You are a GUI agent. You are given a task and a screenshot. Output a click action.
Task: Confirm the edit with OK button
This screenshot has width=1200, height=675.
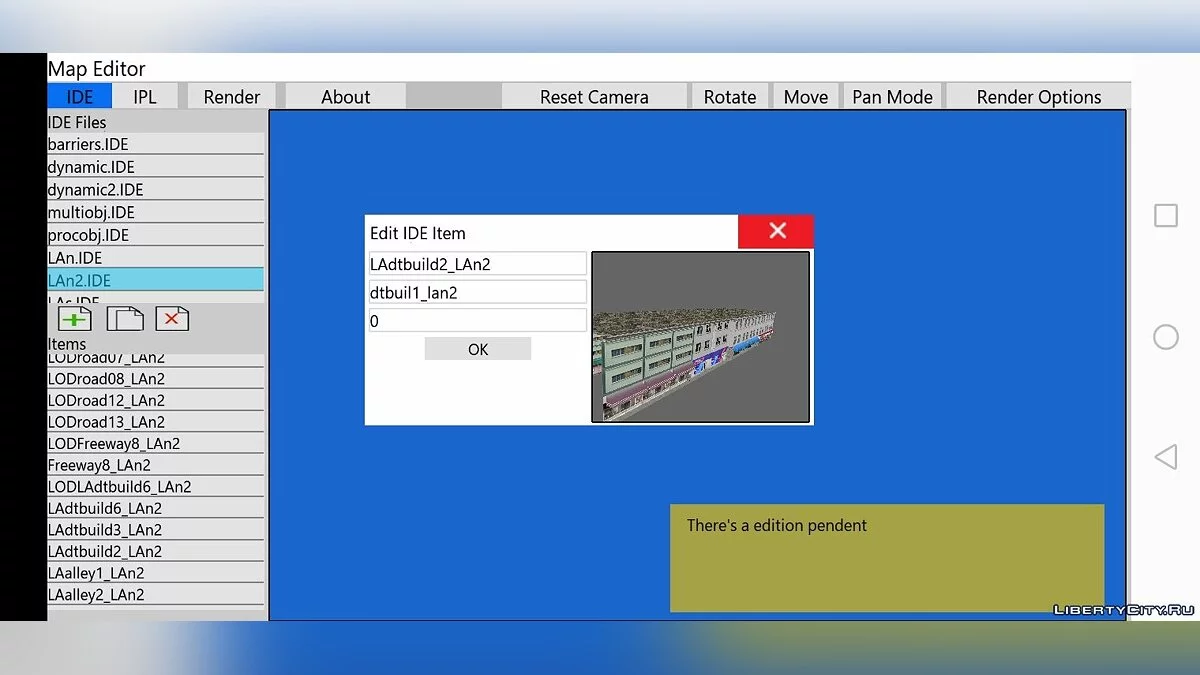(x=478, y=349)
